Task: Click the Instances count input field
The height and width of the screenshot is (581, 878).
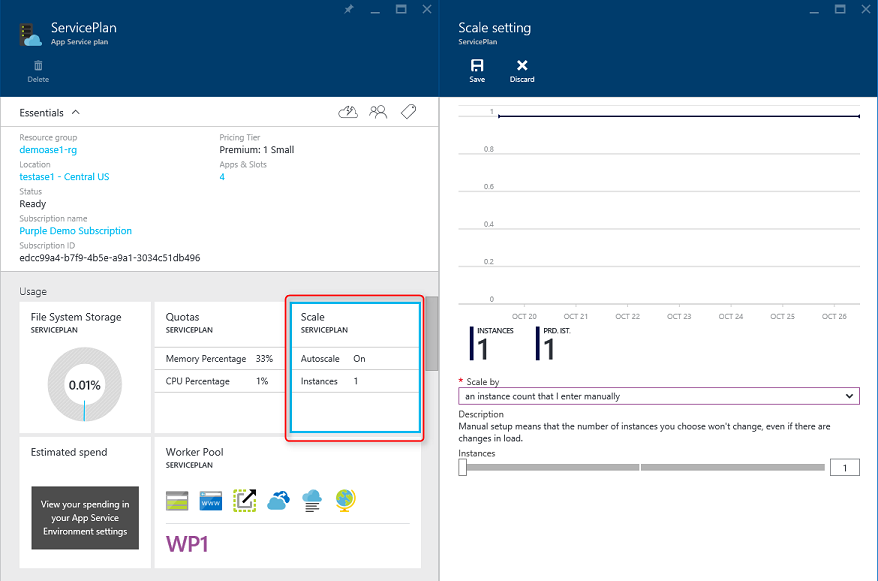Action: [845, 466]
